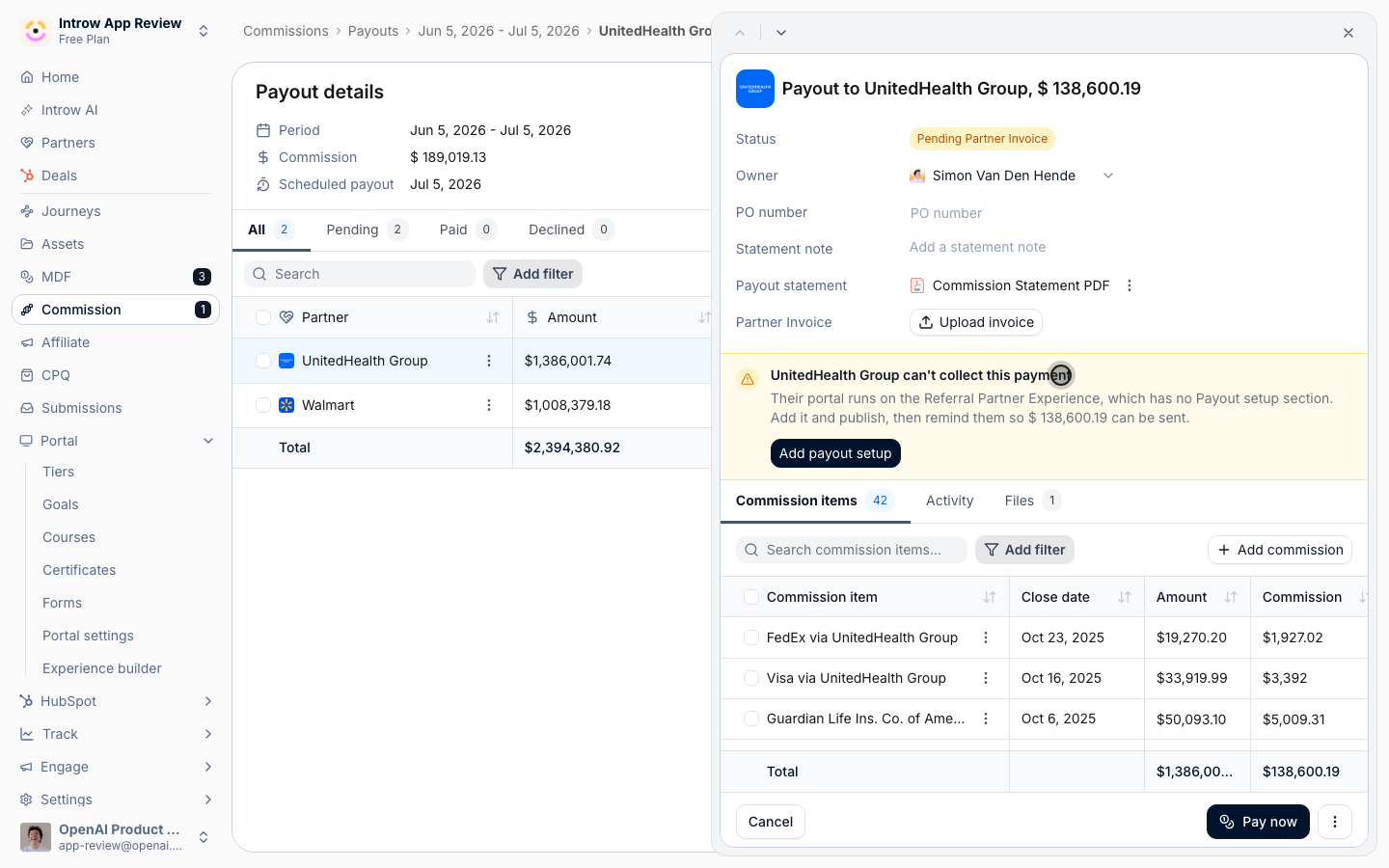Open the Owner dropdown for Simon Van Den Hende
1389x868 pixels.
coord(1108,176)
